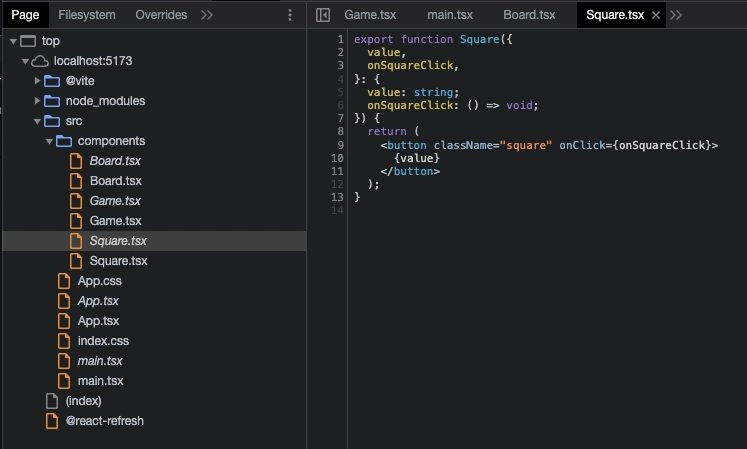
Task: Select the node_modules folder label
Action: [x=105, y=101]
